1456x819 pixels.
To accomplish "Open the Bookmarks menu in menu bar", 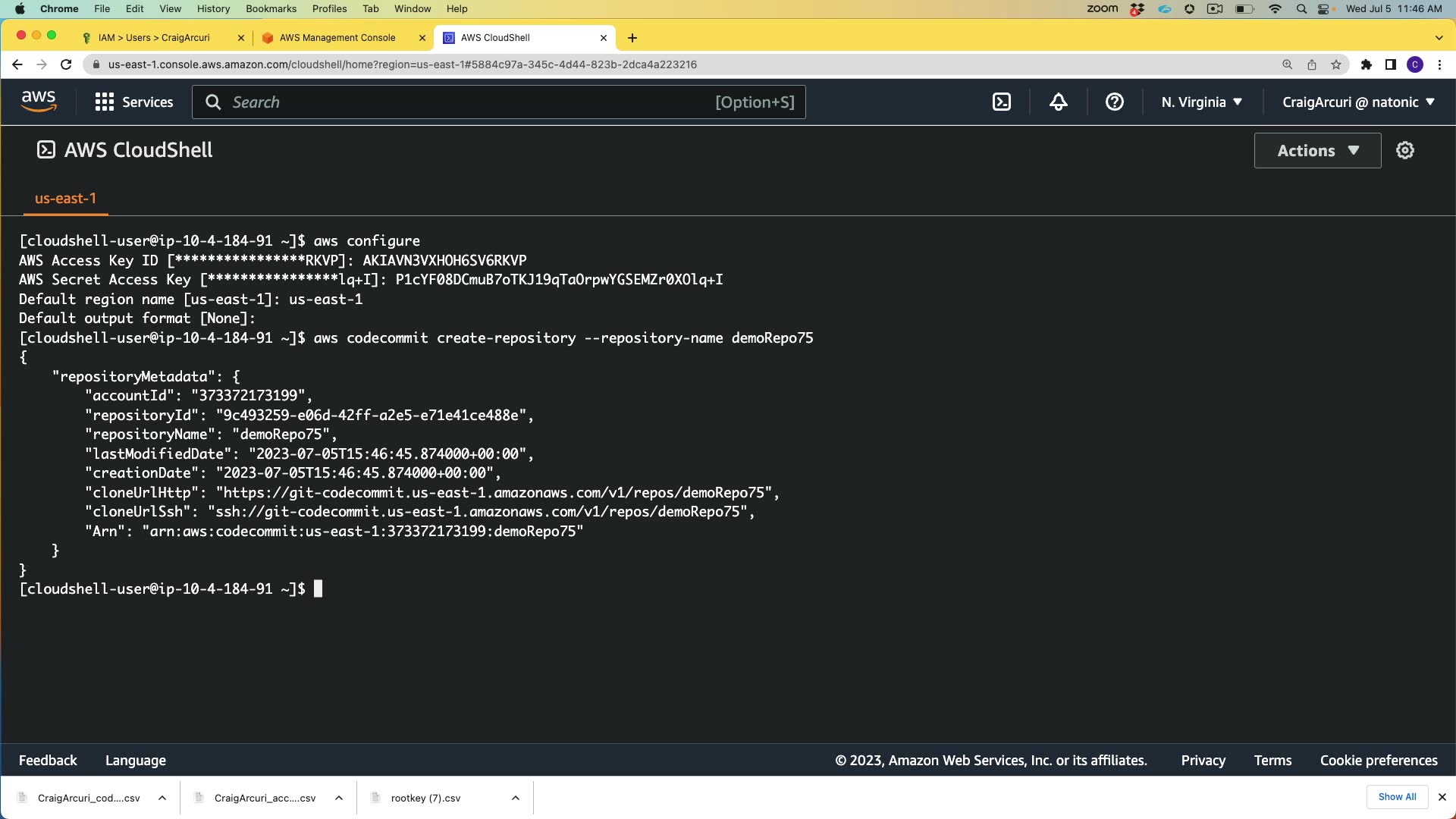I will (x=271, y=8).
